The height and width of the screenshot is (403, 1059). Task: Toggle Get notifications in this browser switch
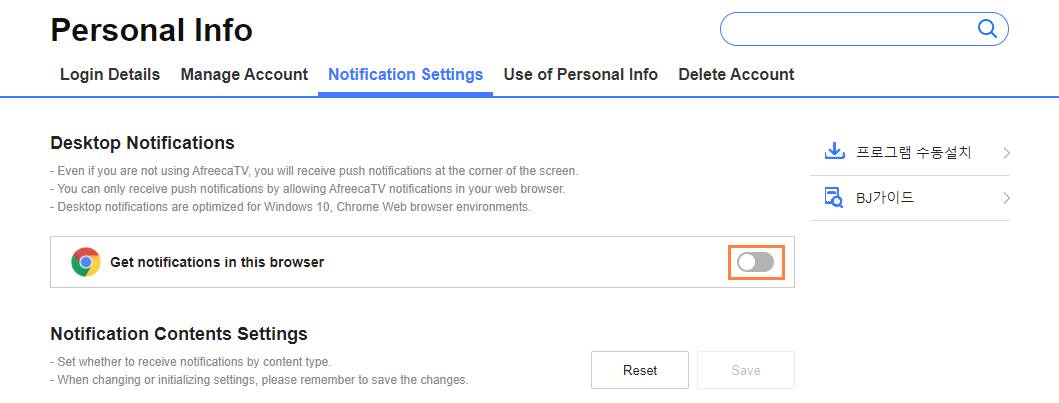(x=756, y=262)
